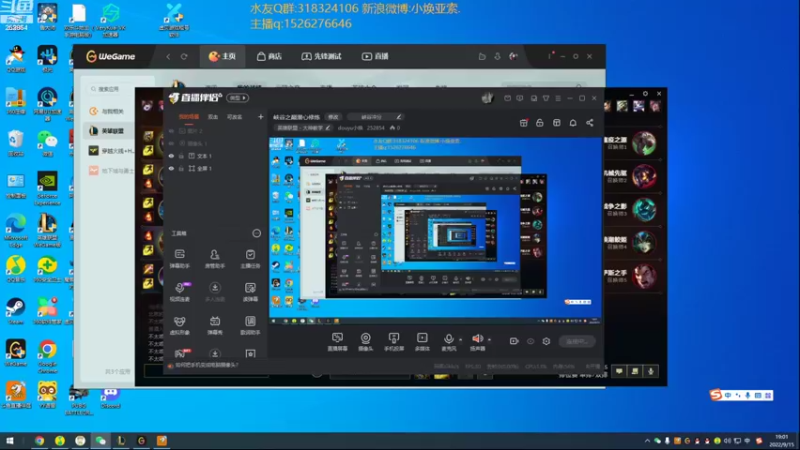
Task: Open hamburger menu in streaming app title bar
Action: pos(558,98)
